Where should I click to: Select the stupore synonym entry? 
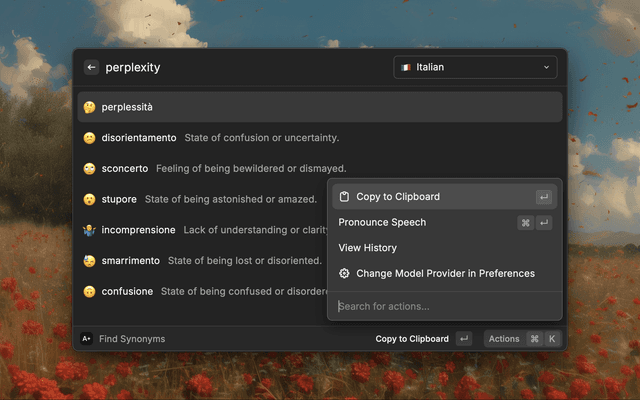119,200
